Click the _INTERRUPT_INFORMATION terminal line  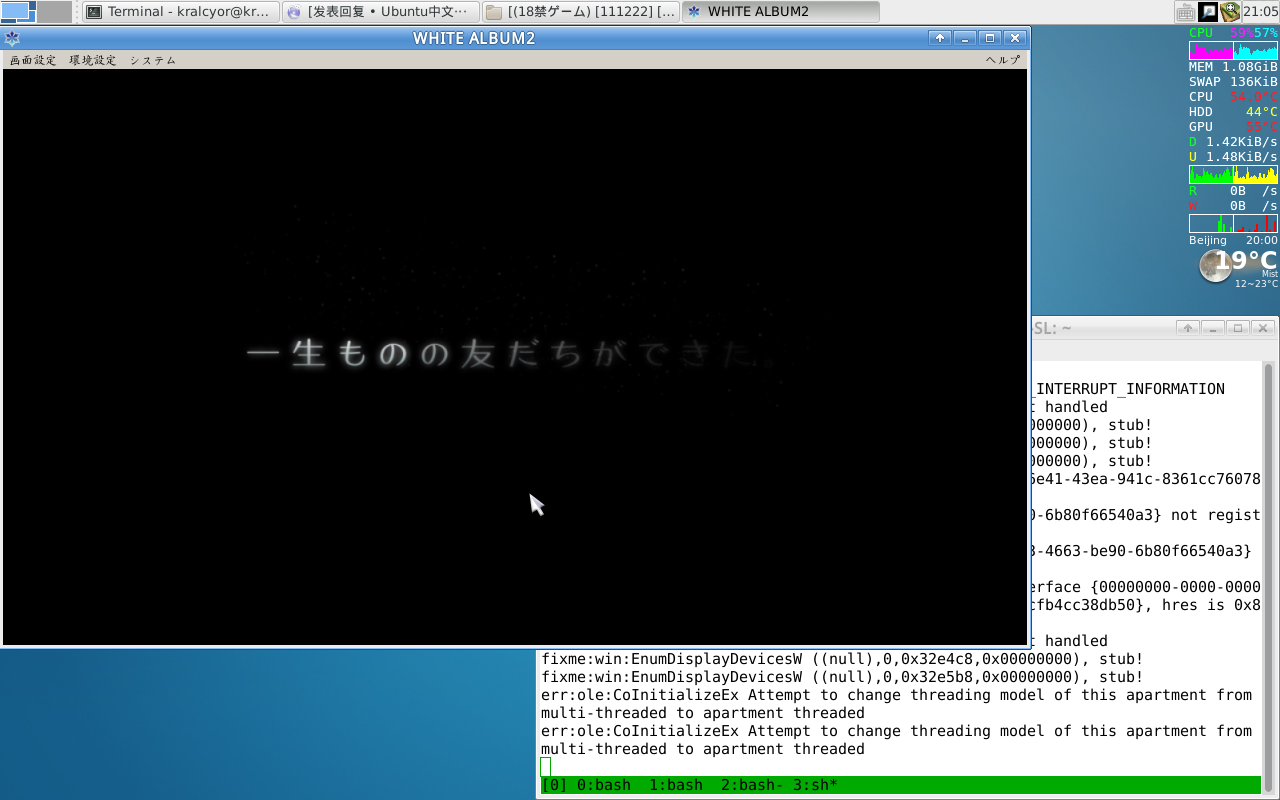(1131, 389)
